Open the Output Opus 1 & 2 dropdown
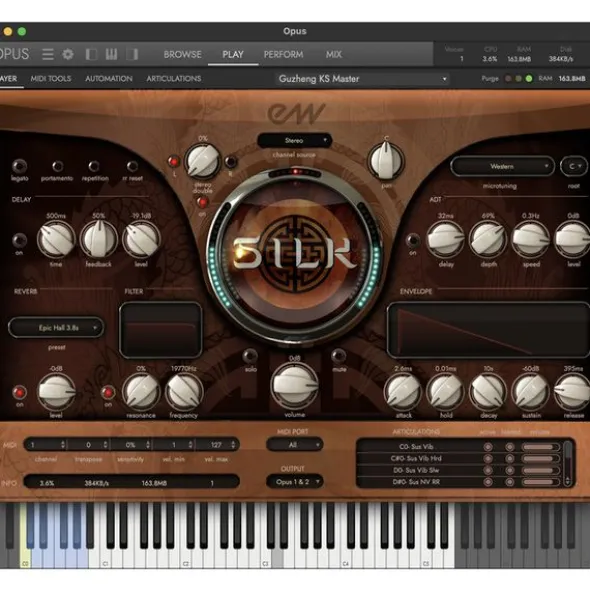This screenshot has height=591, width=590. (294, 482)
